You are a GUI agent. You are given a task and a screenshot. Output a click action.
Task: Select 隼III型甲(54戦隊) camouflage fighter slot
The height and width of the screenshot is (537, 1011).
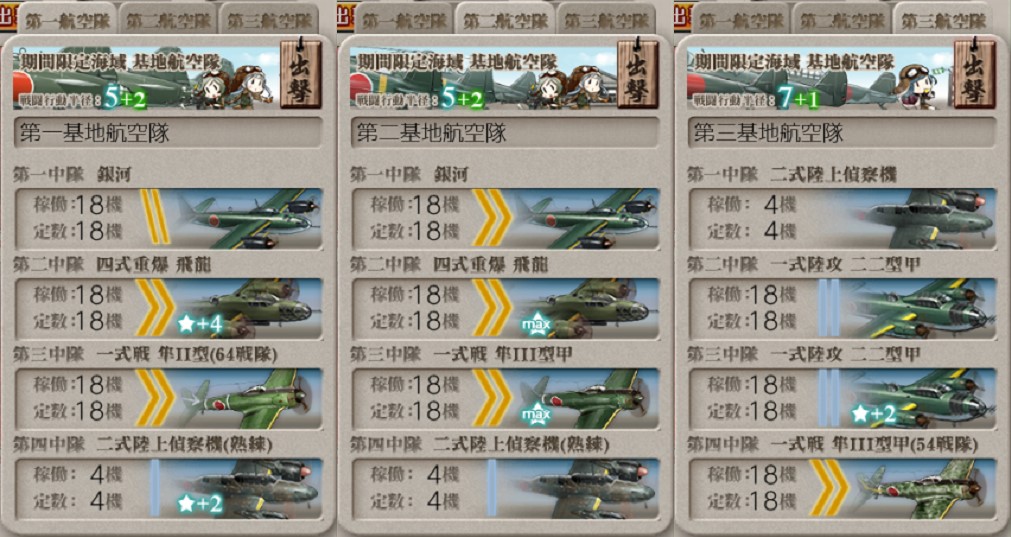click(843, 488)
